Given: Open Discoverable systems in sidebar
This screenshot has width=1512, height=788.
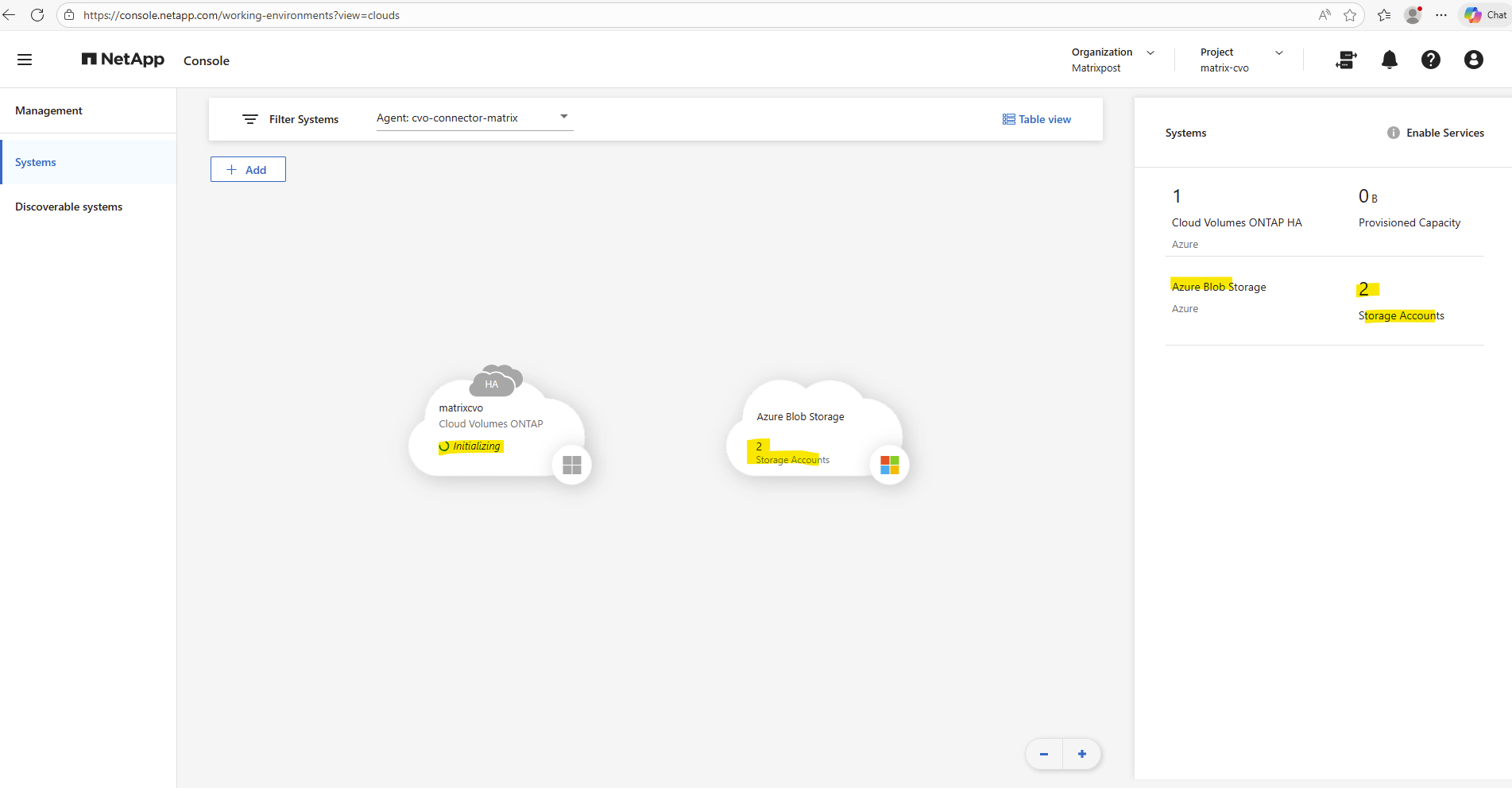Looking at the screenshot, I should pyautogui.click(x=68, y=207).
